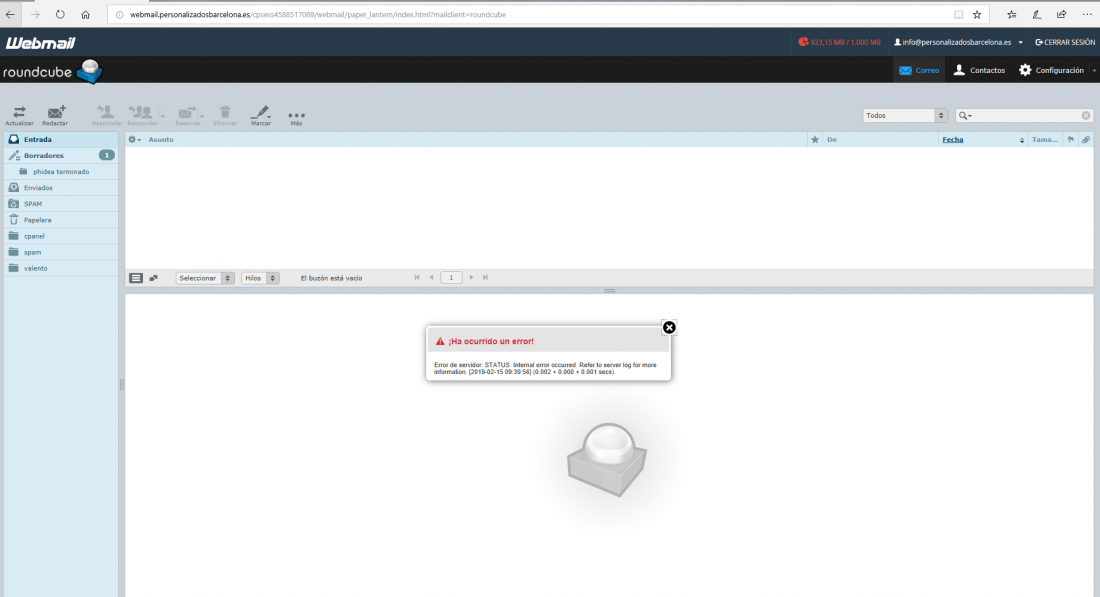The width and height of the screenshot is (1100, 597).
Task: Click the disk usage 923,15 MB indicator
Action: coord(839,42)
